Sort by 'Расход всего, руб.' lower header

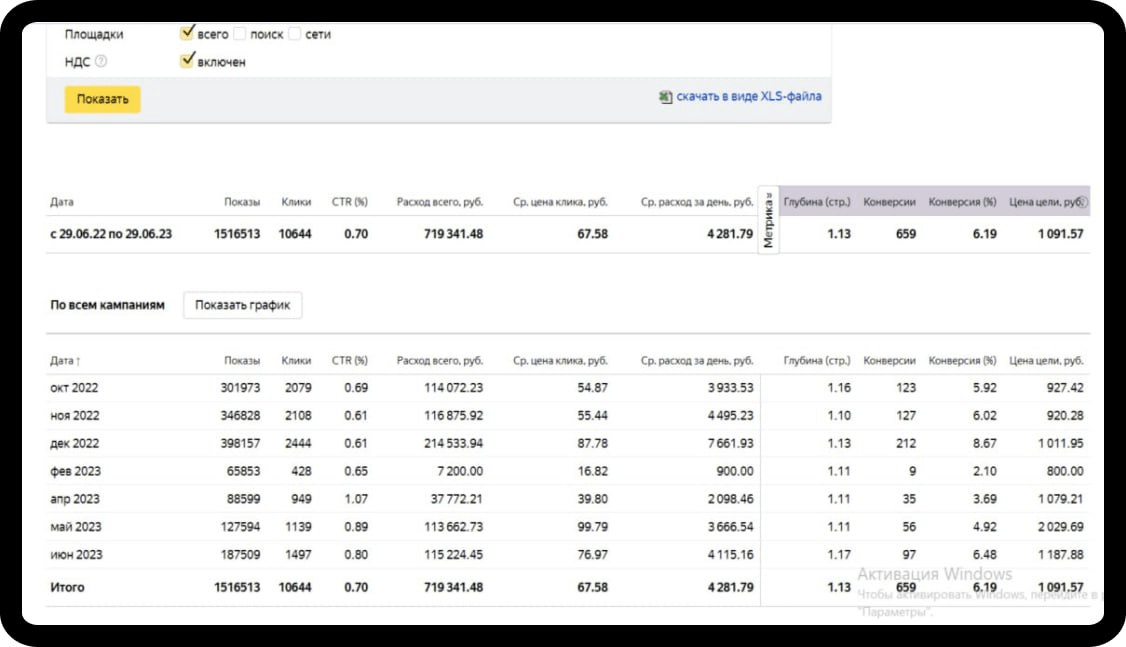tap(439, 361)
